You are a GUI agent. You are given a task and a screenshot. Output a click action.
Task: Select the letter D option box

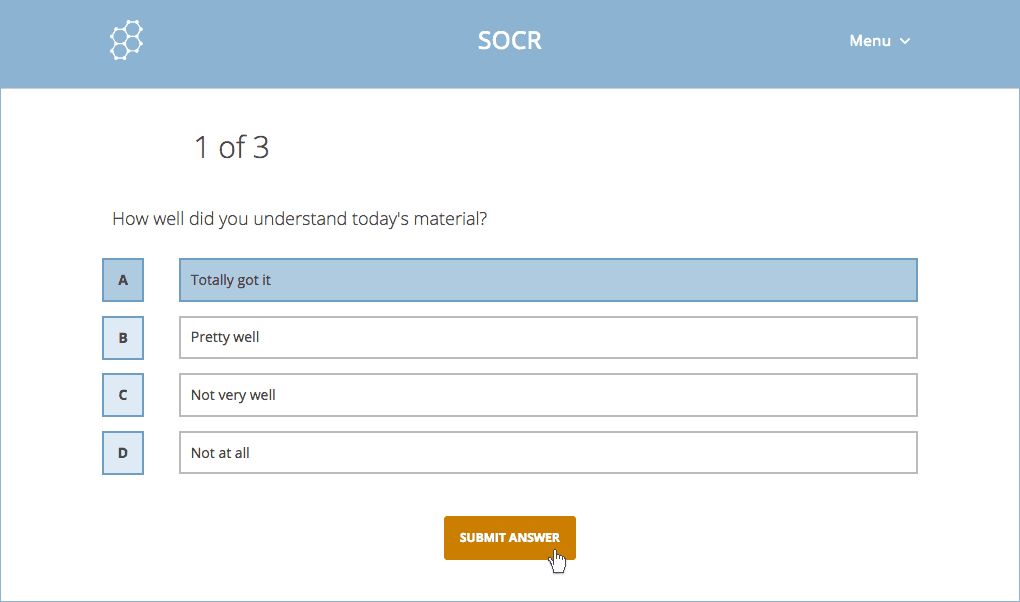(123, 453)
